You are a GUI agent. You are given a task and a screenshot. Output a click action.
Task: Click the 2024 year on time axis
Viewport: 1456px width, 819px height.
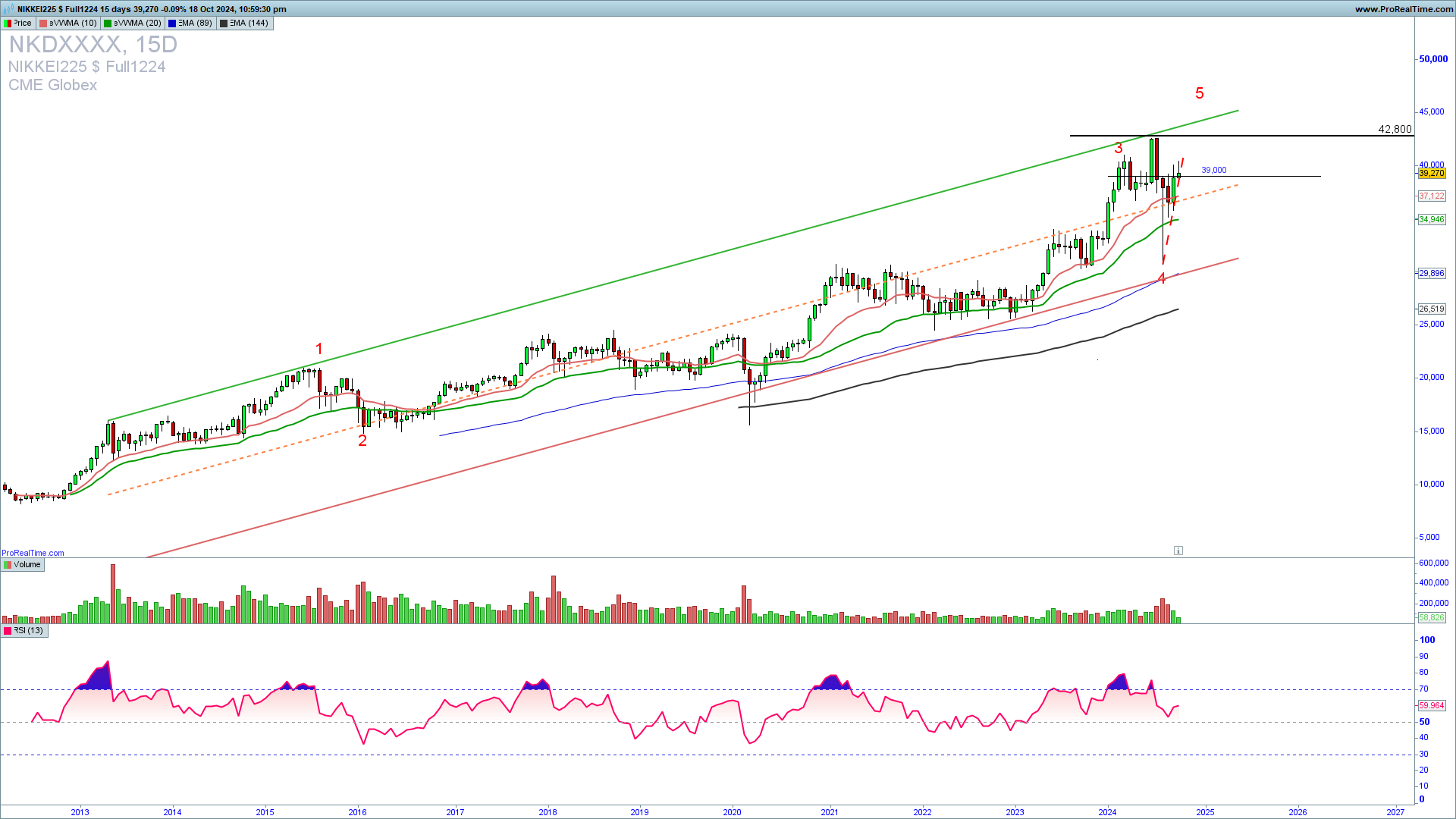1107,812
